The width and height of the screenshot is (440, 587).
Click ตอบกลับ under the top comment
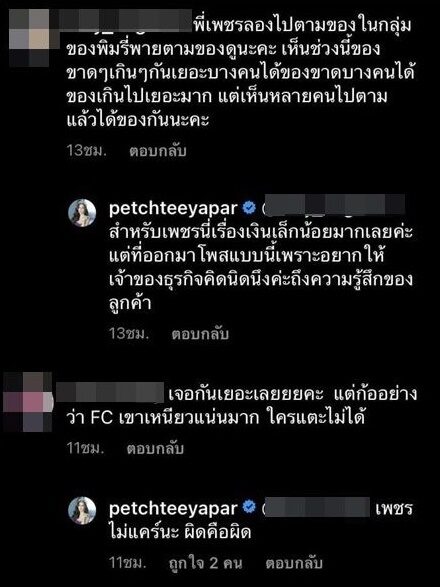coord(158,151)
